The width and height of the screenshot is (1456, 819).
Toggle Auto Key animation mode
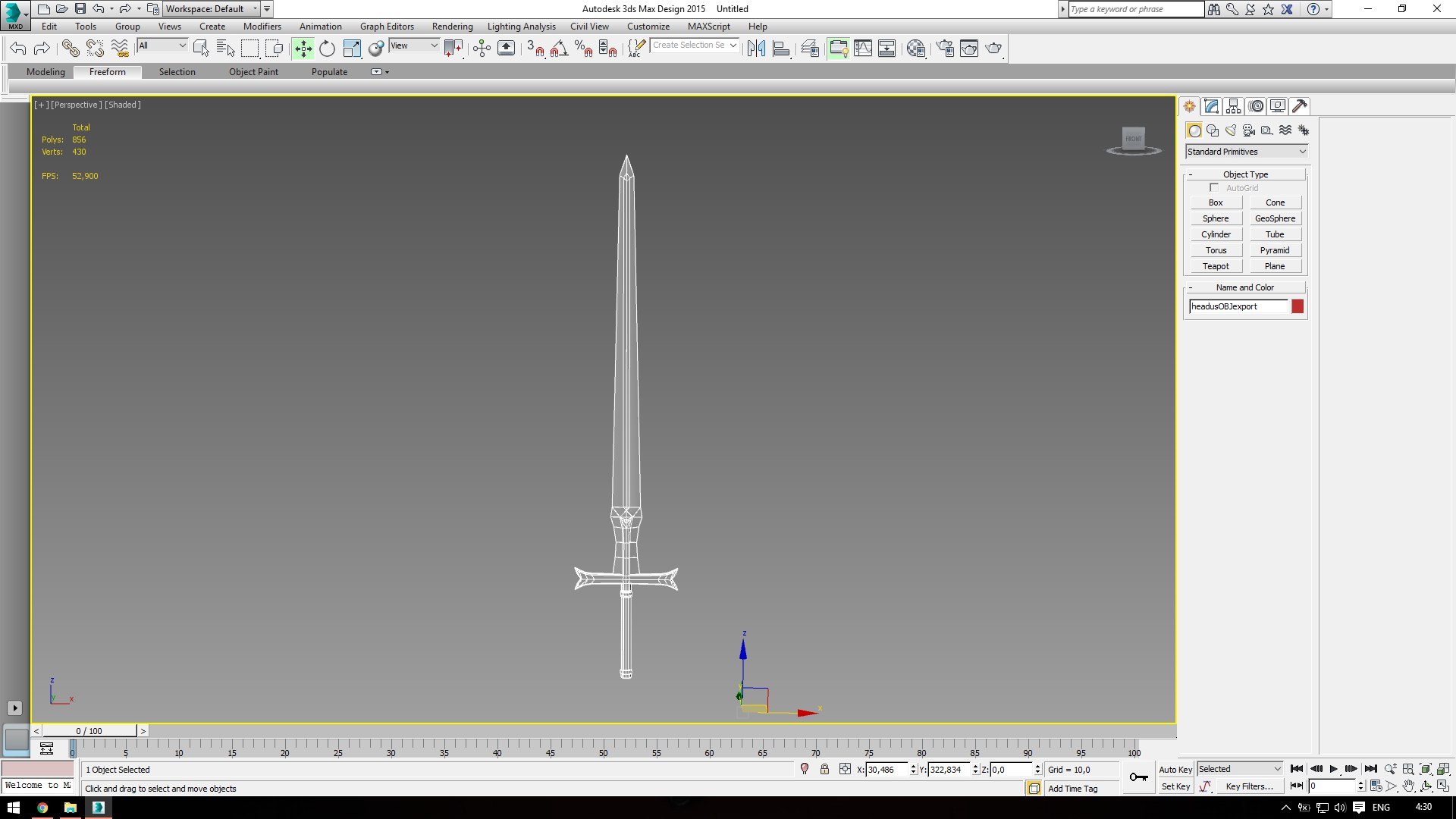point(1175,770)
